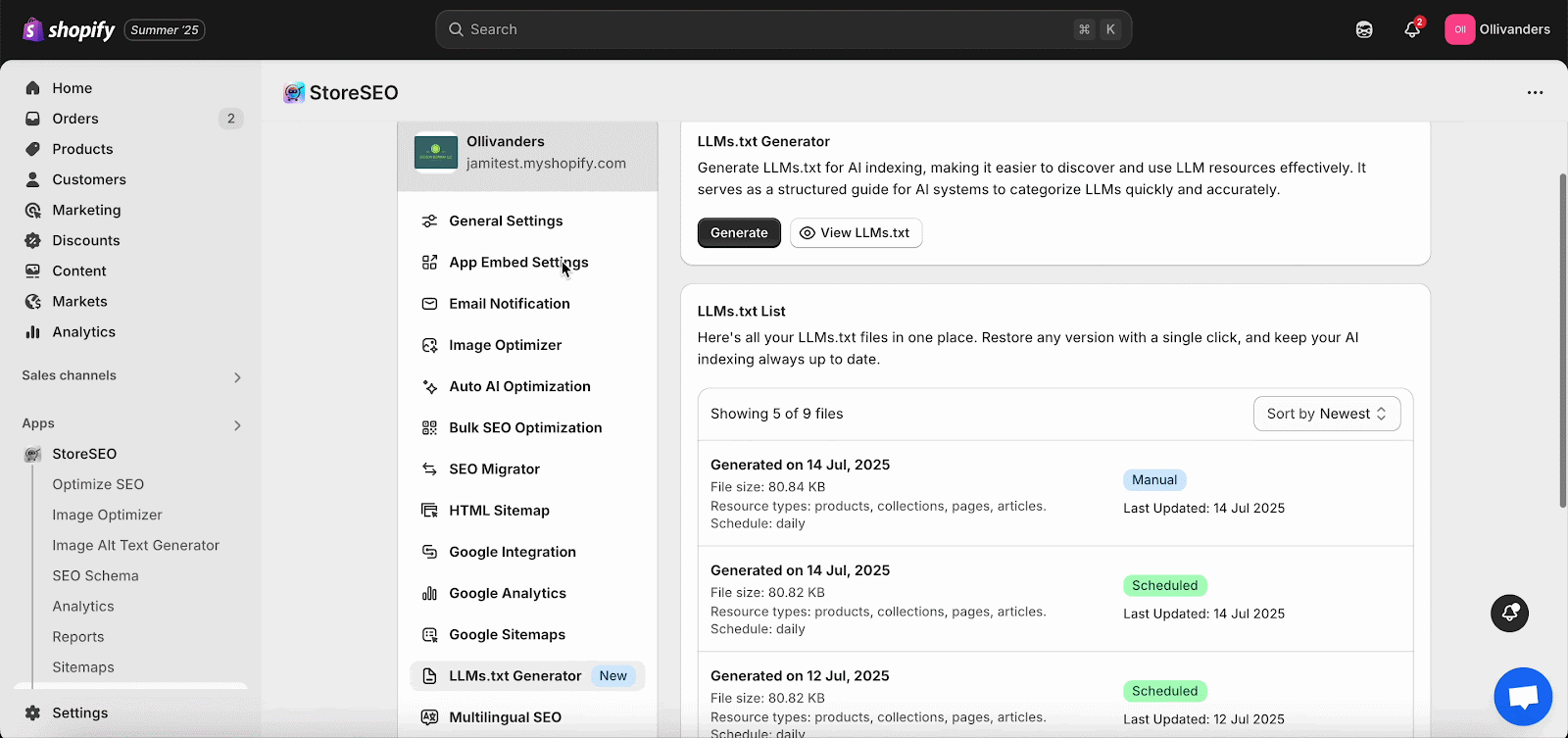Screen dimensions: 1568x738
Task: Click the floating bell notification button
Action: click(x=1509, y=614)
